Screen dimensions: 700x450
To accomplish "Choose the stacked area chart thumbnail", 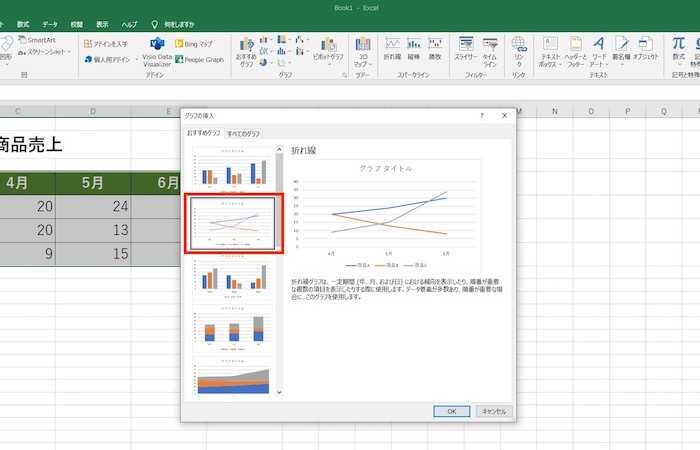I will [x=232, y=376].
